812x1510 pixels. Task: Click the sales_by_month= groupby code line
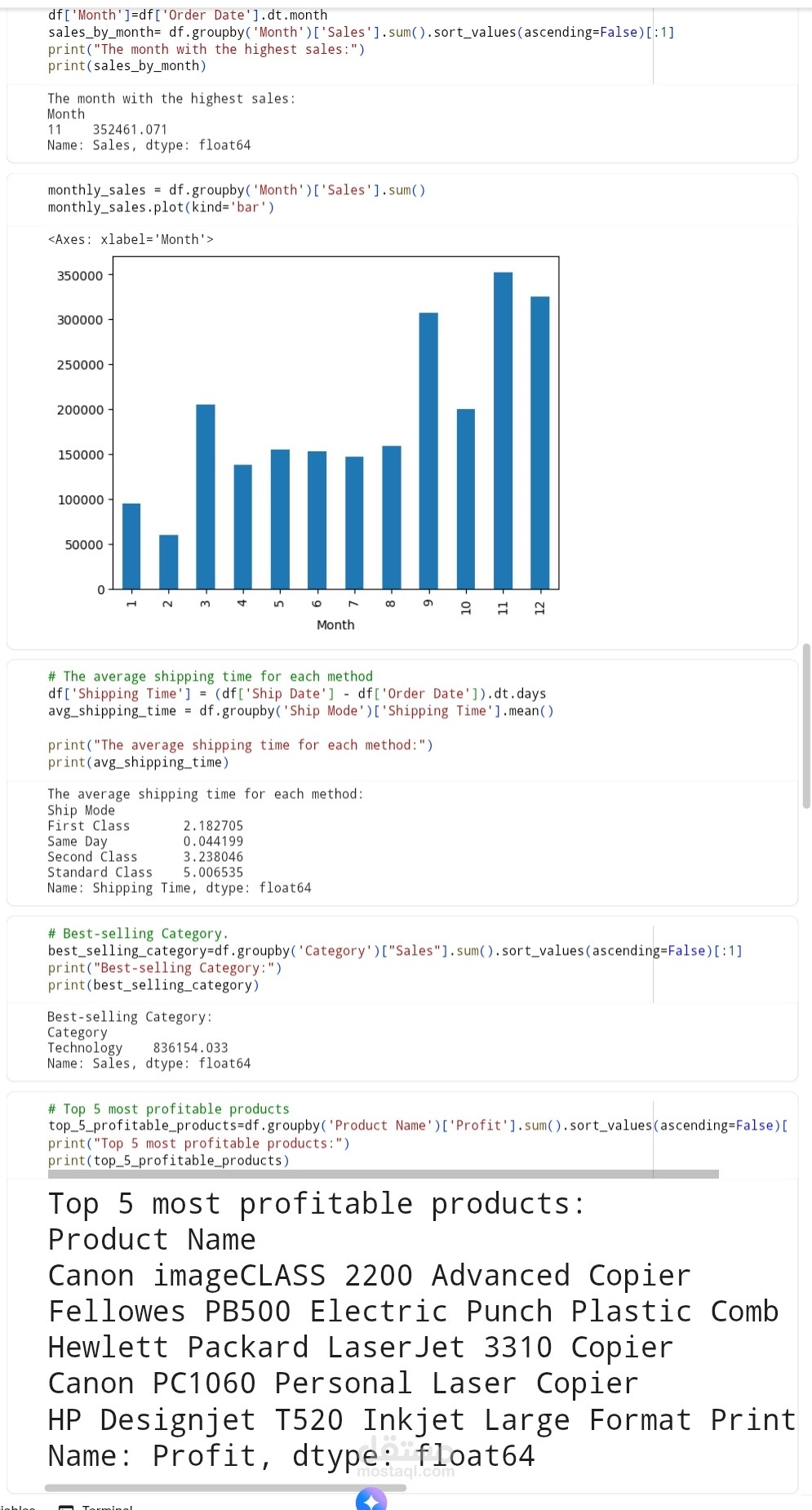[x=361, y=32]
